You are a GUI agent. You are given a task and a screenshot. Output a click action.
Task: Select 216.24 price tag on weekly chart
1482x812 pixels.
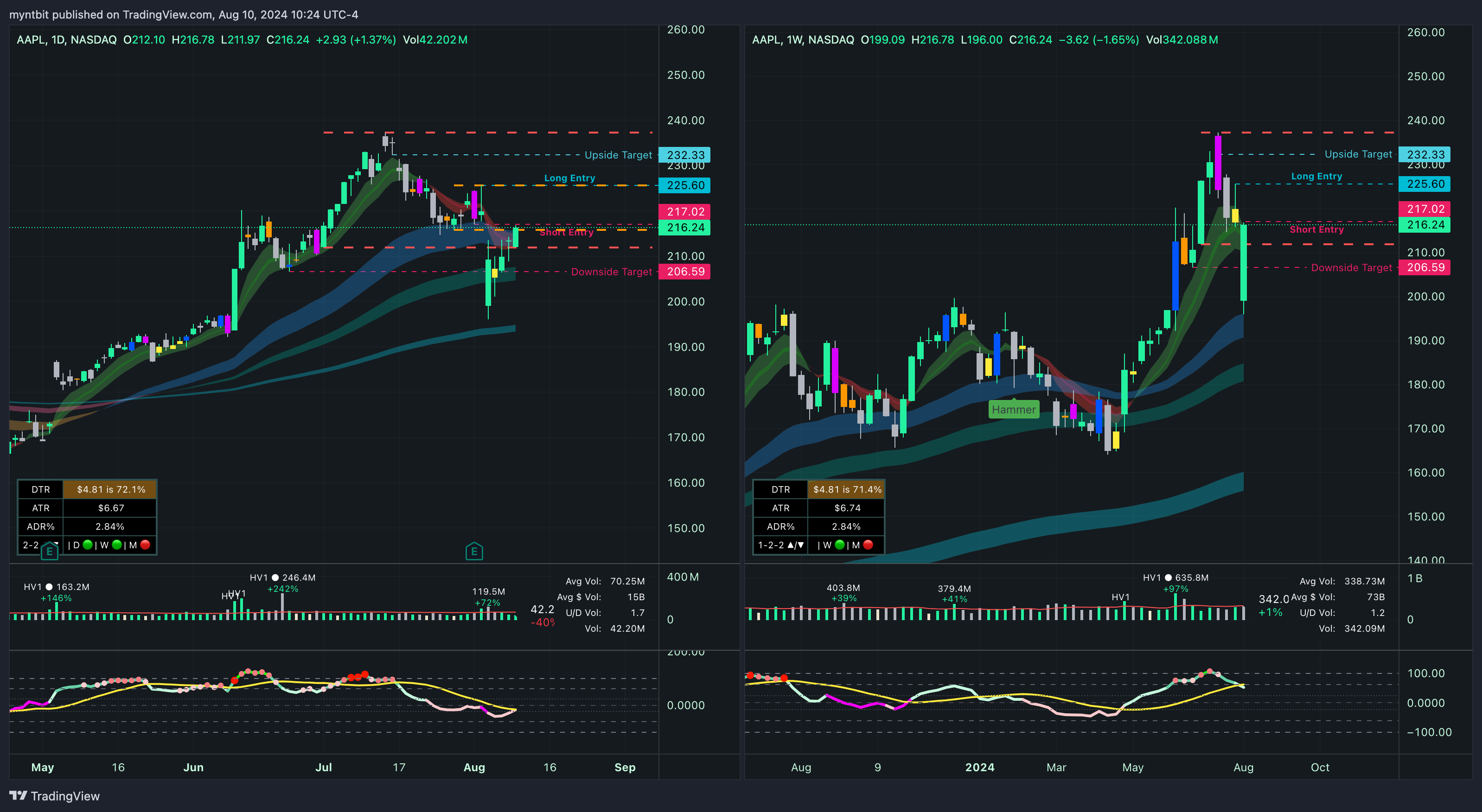point(1425,225)
